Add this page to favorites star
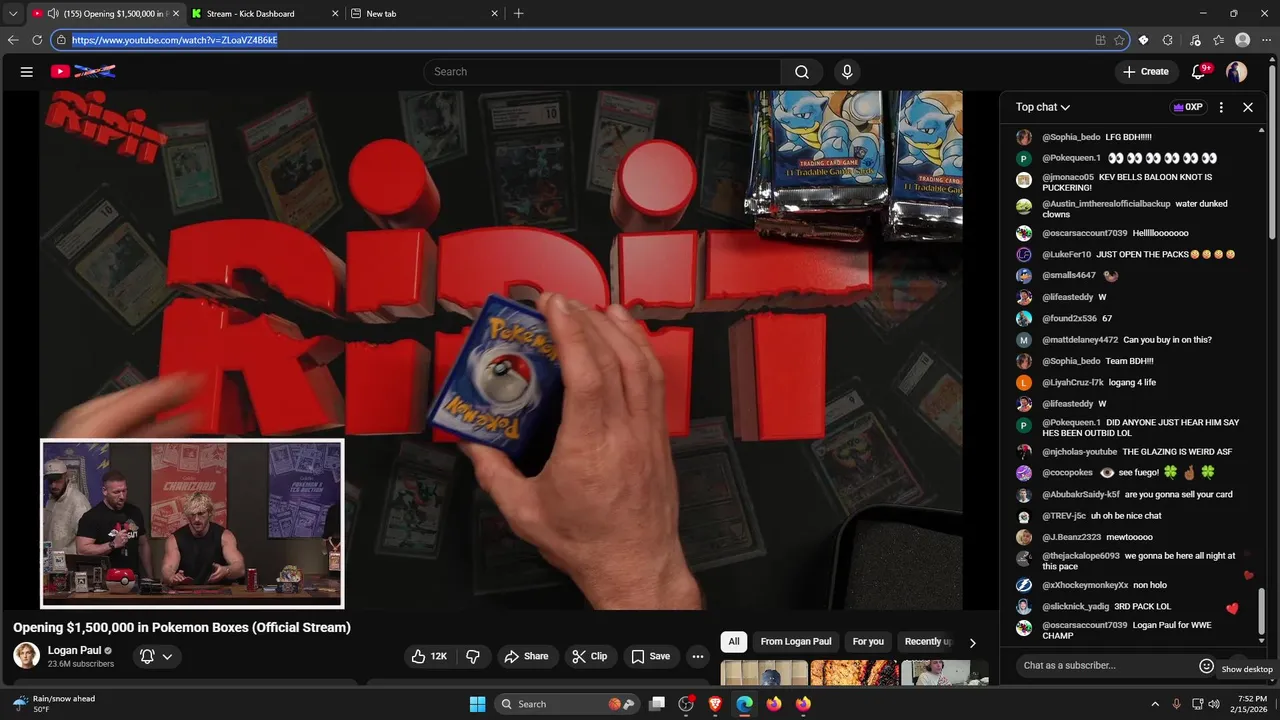 [1119, 40]
